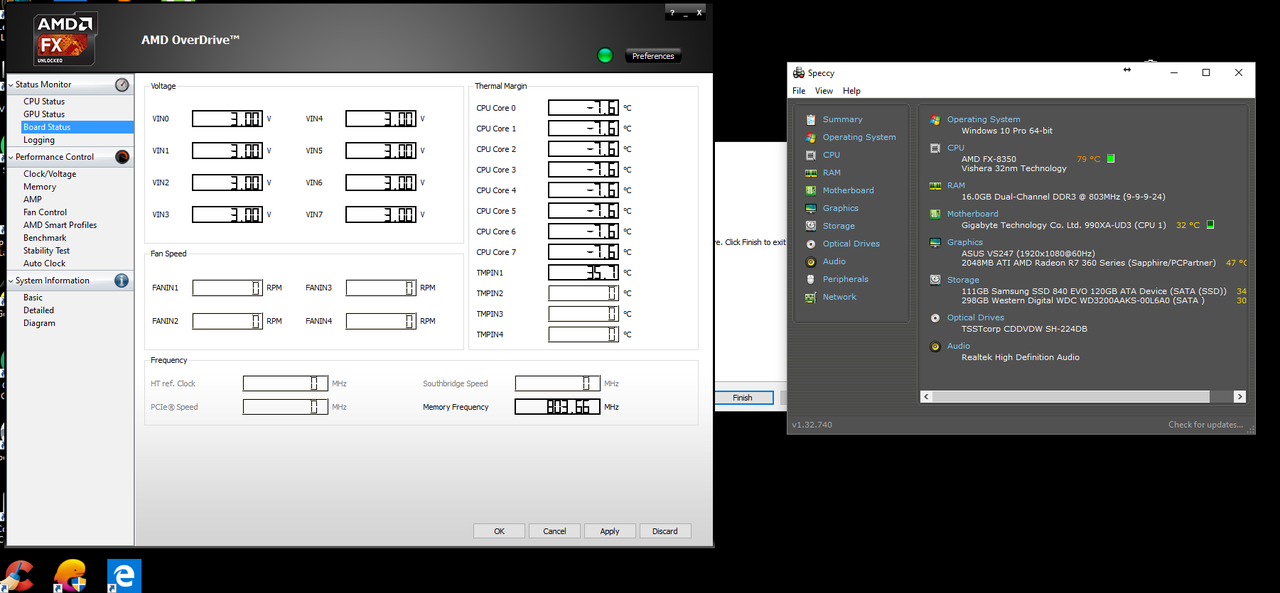Open the Graphics heading link in Speccy summary
The height and width of the screenshot is (593, 1280).
coord(965,242)
